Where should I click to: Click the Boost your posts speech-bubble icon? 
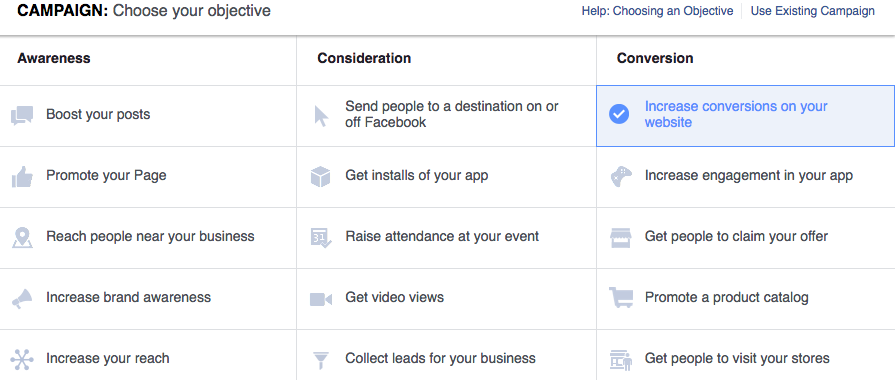coord(22,115)
